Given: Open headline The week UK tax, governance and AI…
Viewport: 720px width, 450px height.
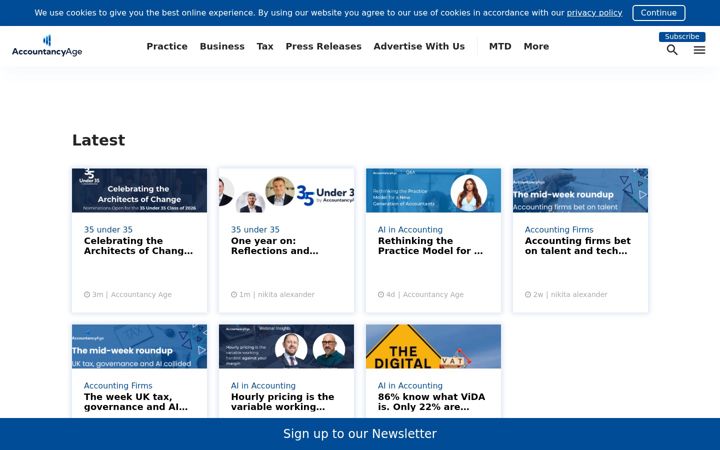Looking at the screenshot, I should (136, 402).
